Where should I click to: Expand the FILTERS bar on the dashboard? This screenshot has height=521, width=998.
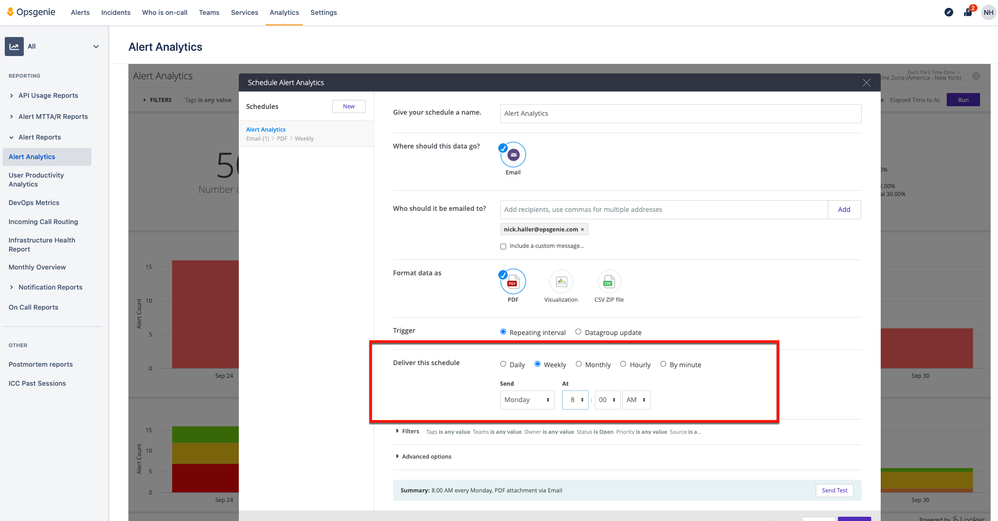[x=157, y=100]
